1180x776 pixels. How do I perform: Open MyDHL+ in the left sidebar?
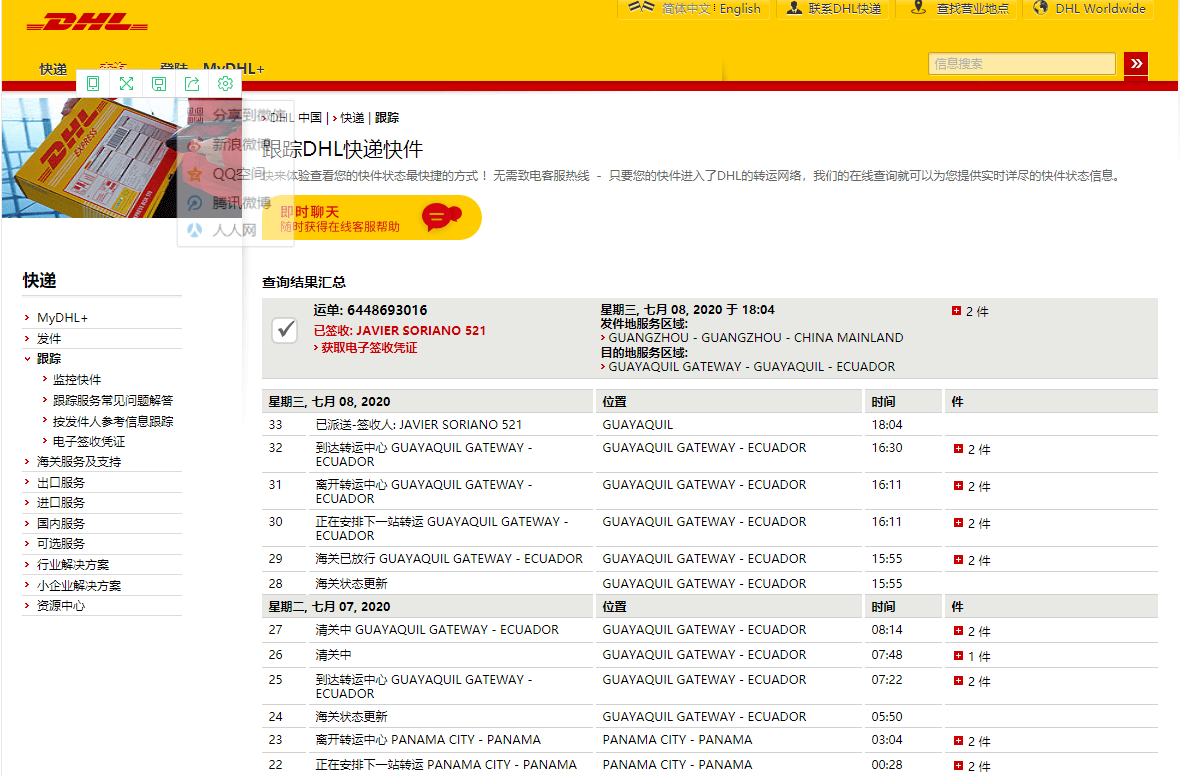point(62,318)
